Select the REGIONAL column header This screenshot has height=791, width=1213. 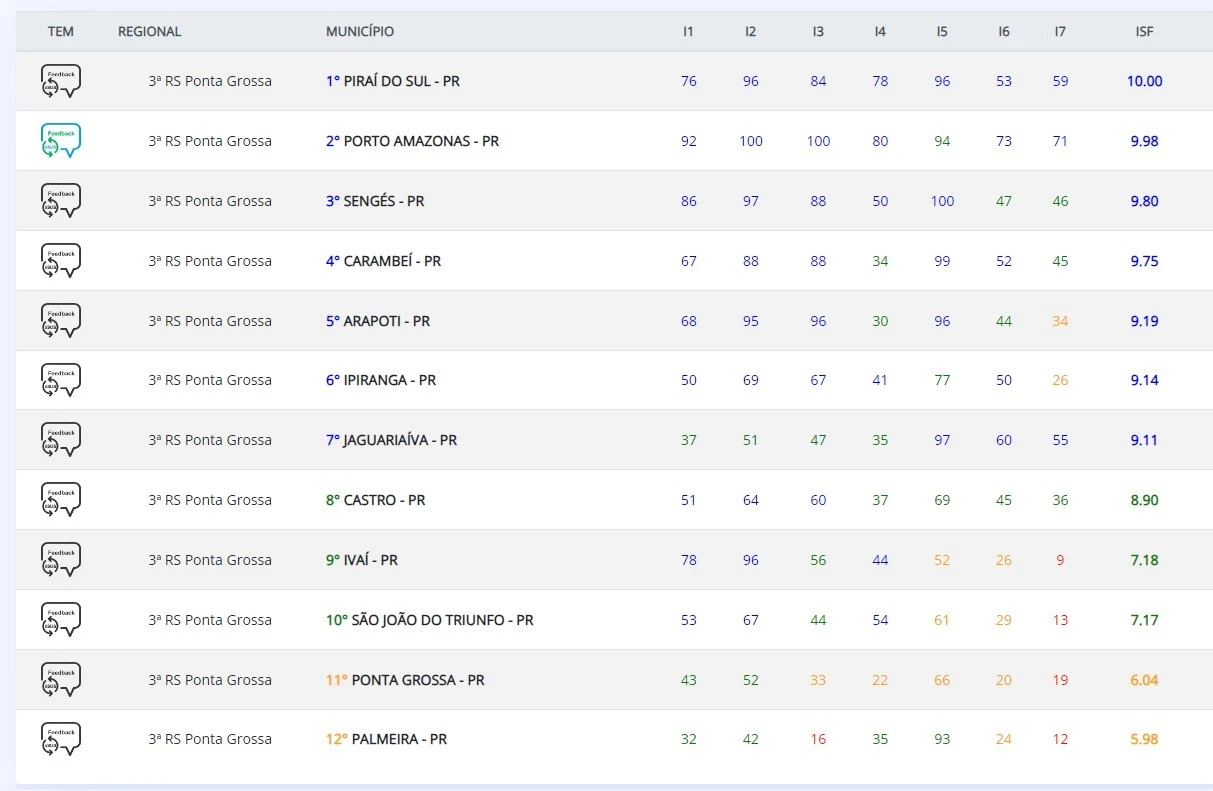click(149, 32)
